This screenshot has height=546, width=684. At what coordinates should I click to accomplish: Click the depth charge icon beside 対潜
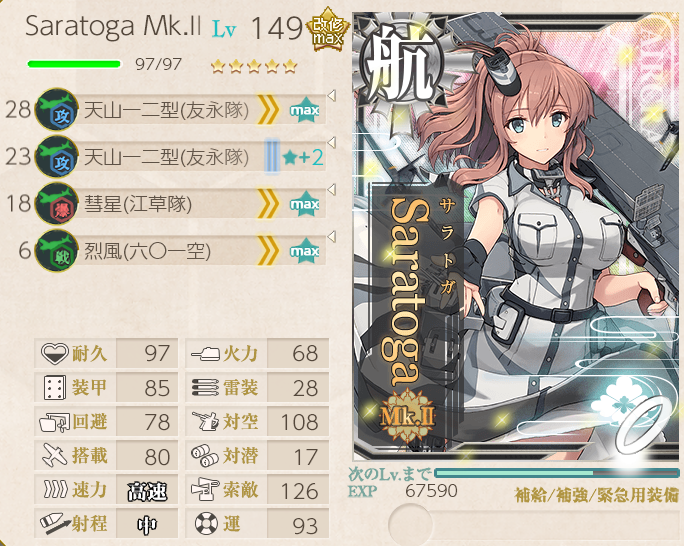(x=205, y=456)
